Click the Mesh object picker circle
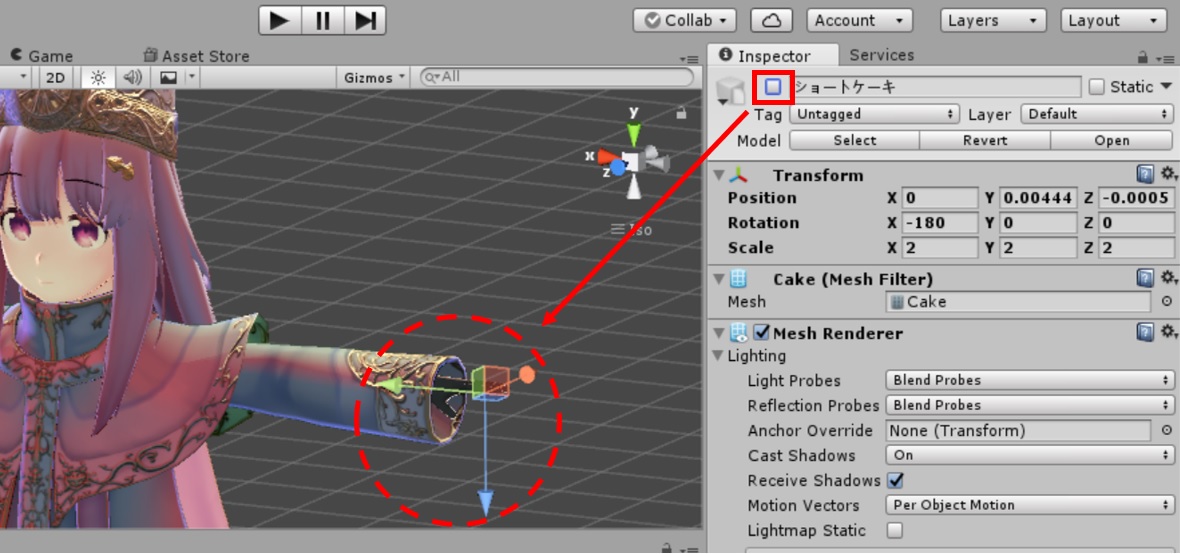 point(1167,302)
